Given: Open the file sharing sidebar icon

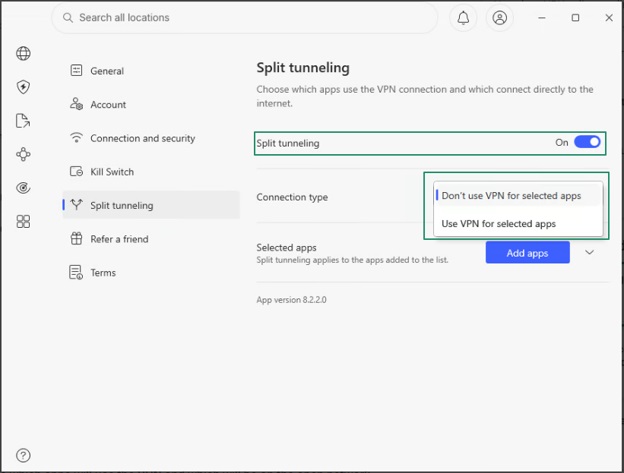Looking at the screenshot, I should [x=23, y=121].
